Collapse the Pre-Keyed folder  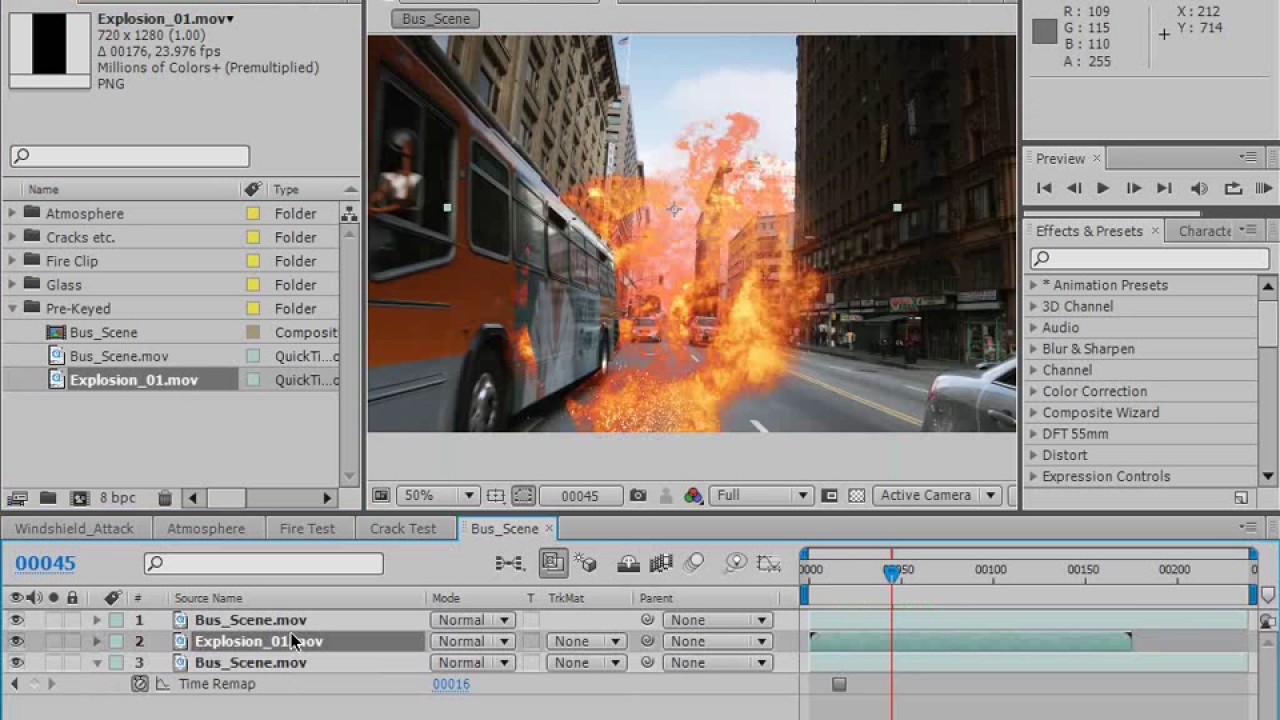(12, 308)
